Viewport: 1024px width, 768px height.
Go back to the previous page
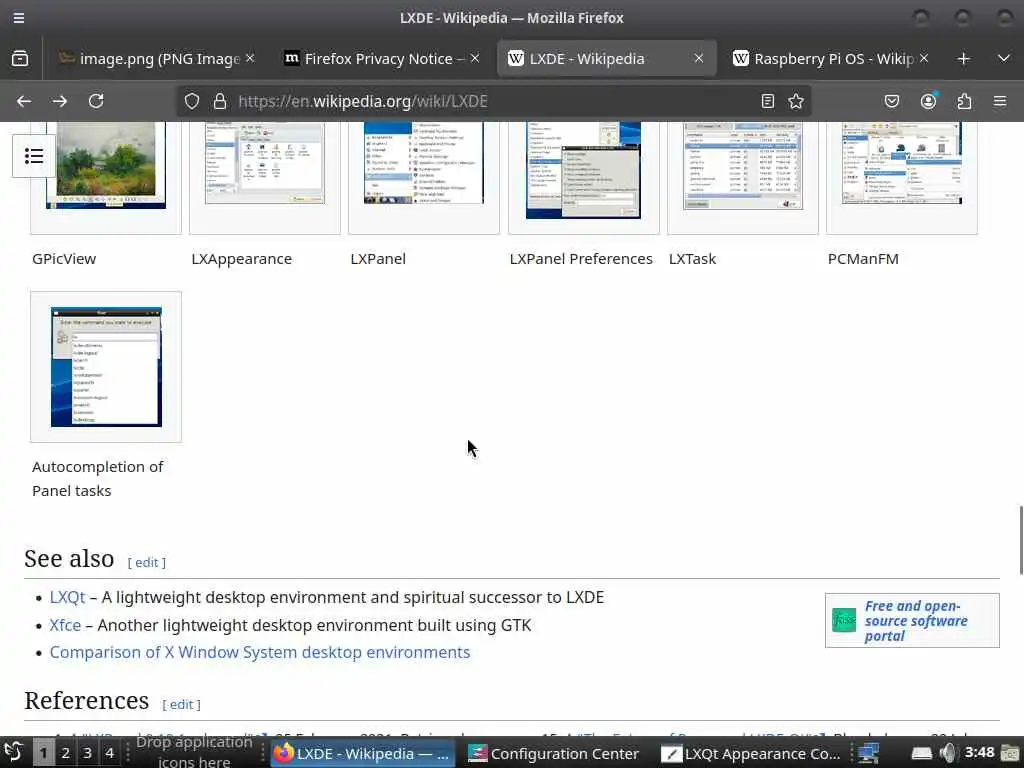(24, 101)
